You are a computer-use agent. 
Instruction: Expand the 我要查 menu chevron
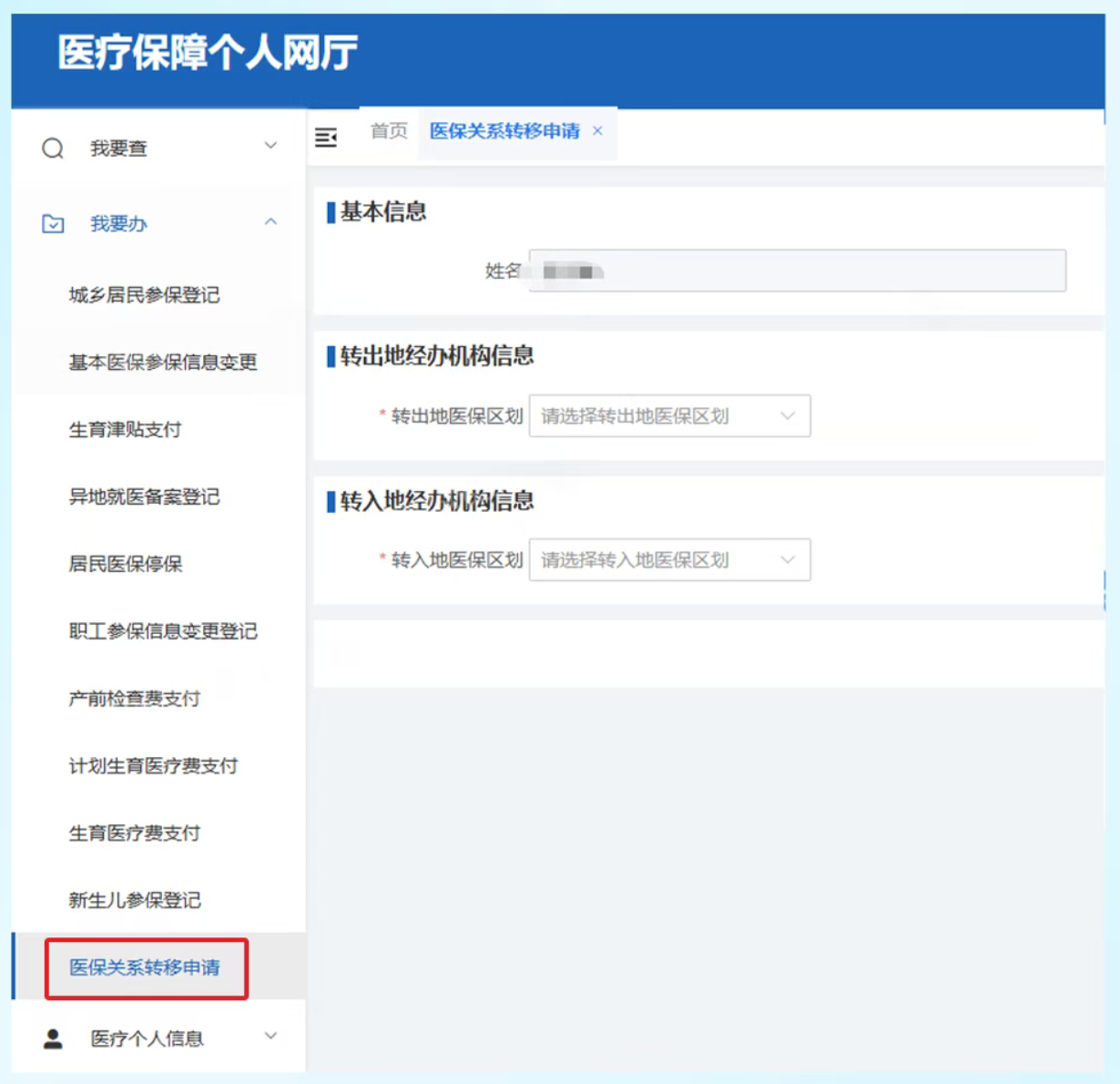[x=270, y=146]
